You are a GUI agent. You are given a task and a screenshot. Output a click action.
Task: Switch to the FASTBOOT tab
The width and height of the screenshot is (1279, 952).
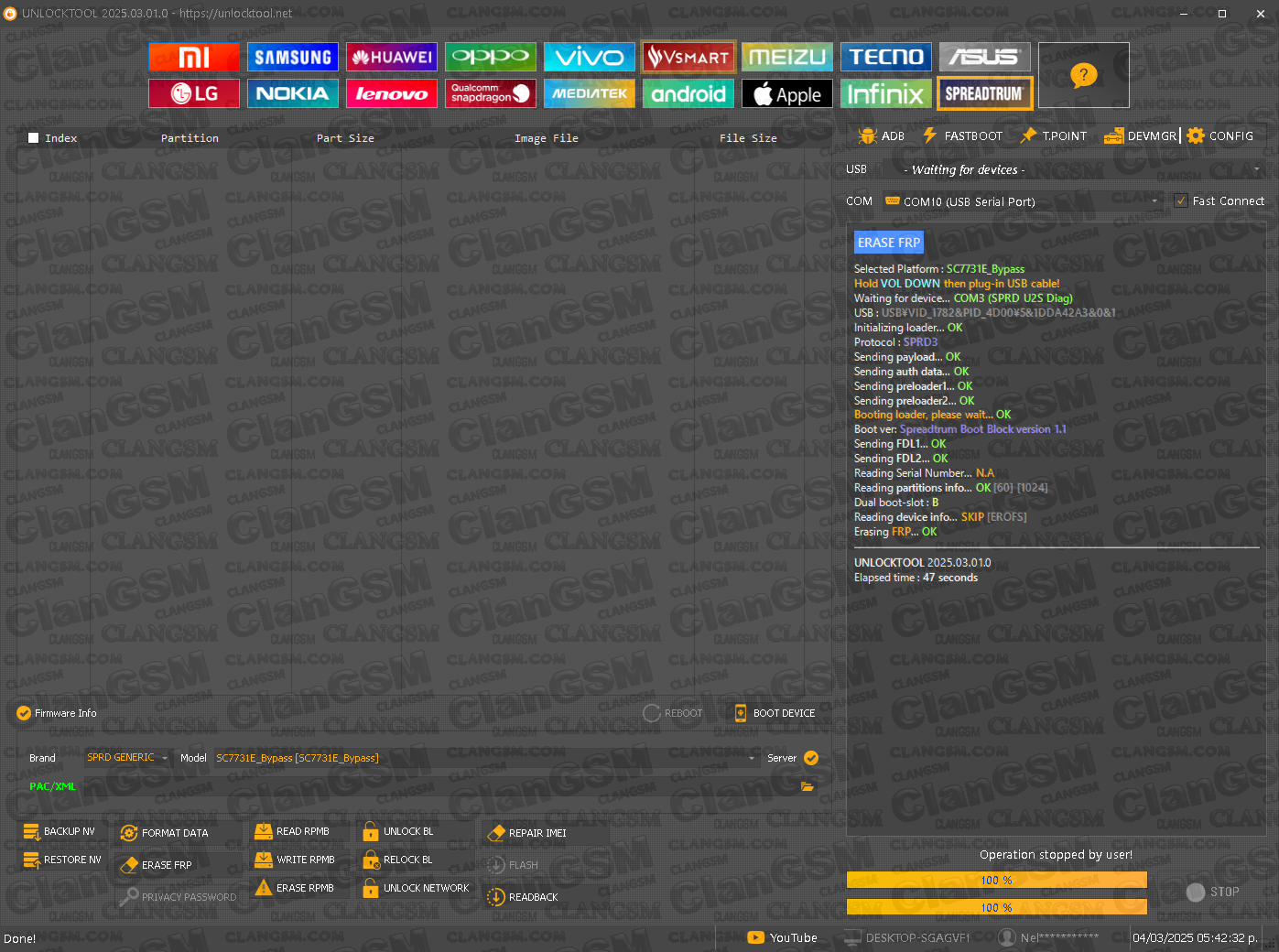point(962,136)
